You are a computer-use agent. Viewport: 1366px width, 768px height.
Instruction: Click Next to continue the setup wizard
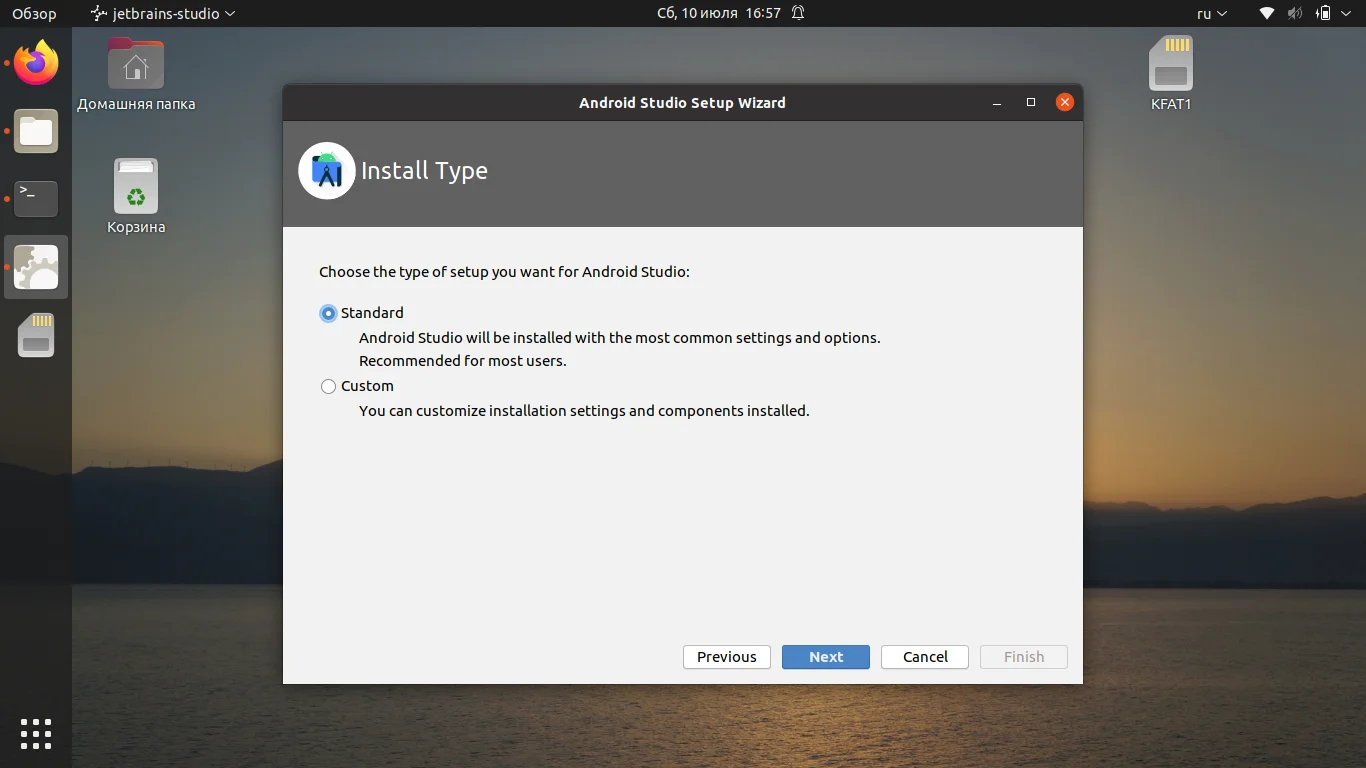tap(826, 657)
